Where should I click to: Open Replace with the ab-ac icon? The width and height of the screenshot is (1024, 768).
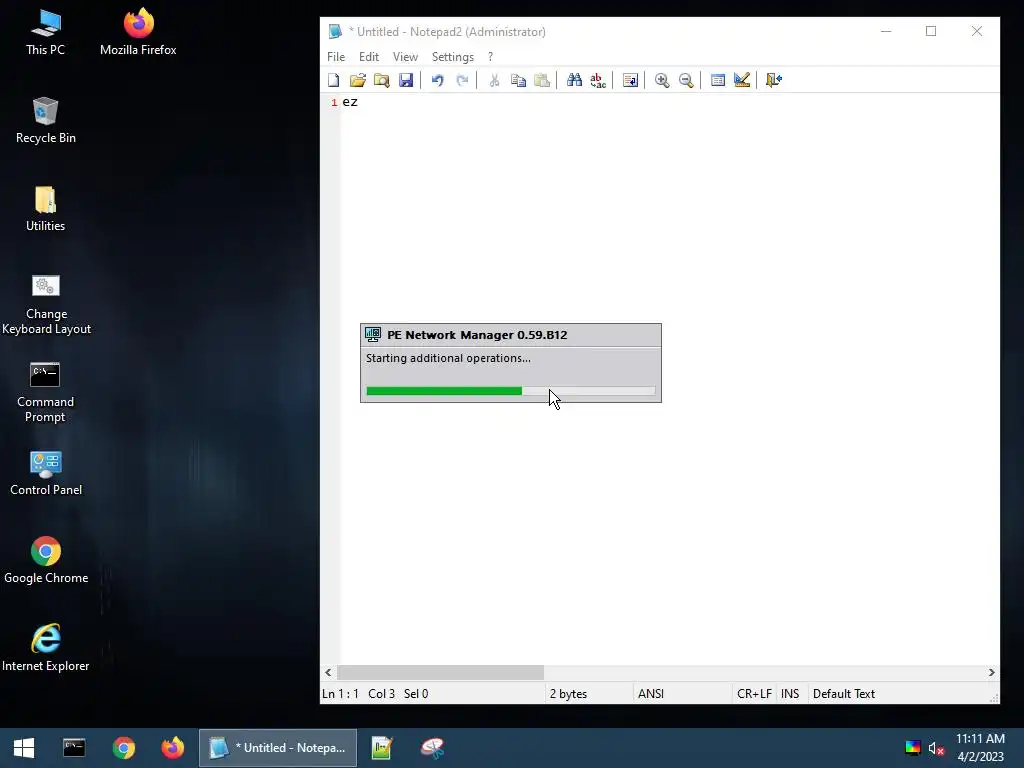coord(598,80)
